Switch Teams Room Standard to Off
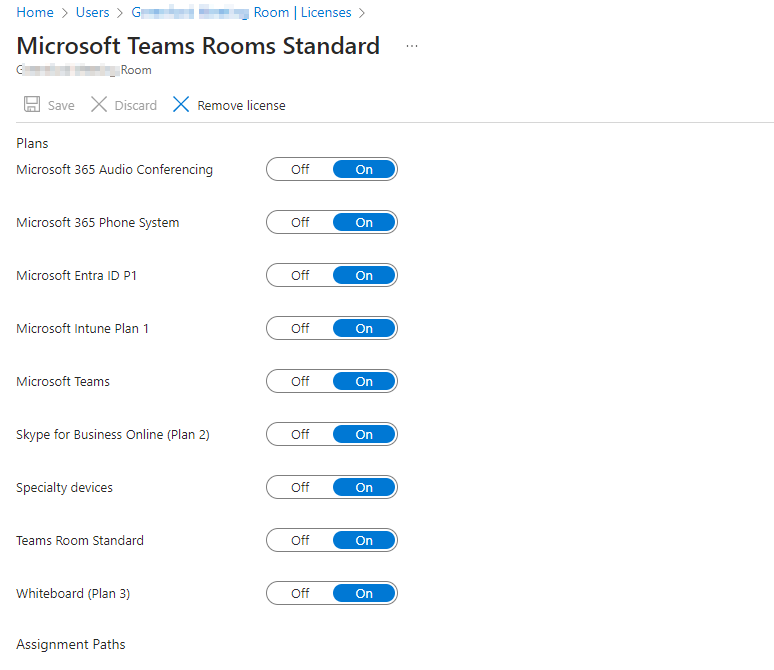Screen dimensions: 774x670 tap(300, 540)
